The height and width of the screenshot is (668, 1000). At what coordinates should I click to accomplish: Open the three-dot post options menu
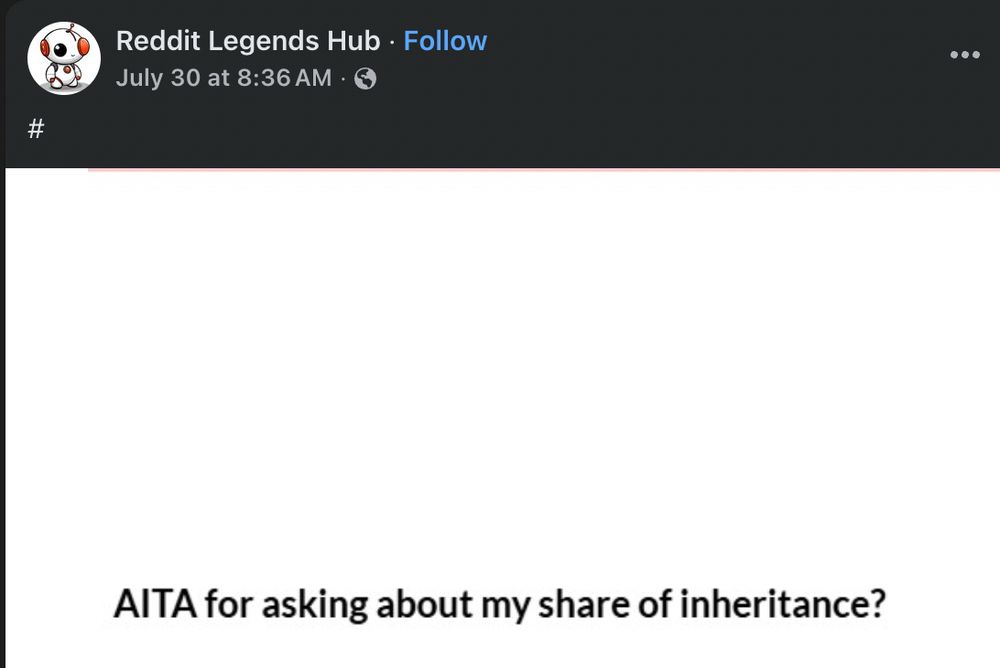coord(965,55)
